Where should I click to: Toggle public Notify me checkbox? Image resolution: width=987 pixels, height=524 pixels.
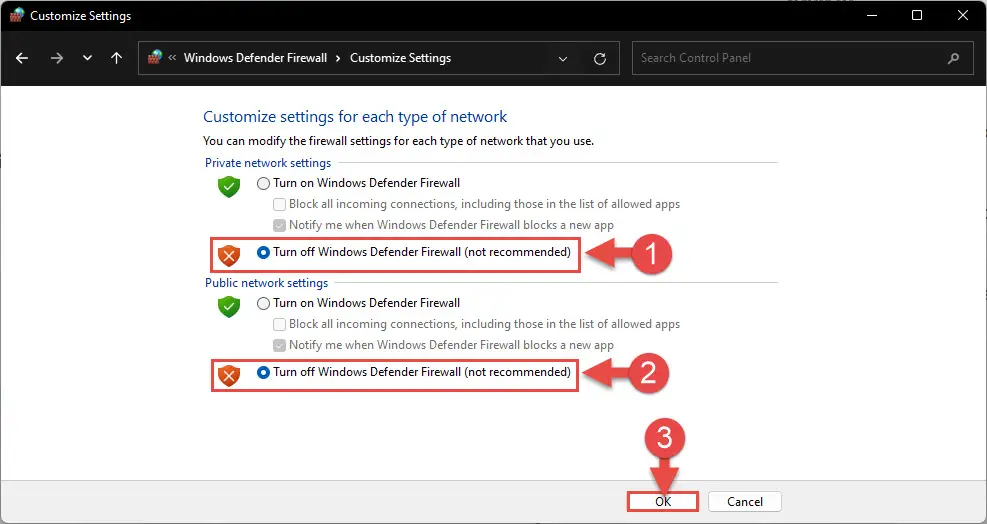click(279, 345)
